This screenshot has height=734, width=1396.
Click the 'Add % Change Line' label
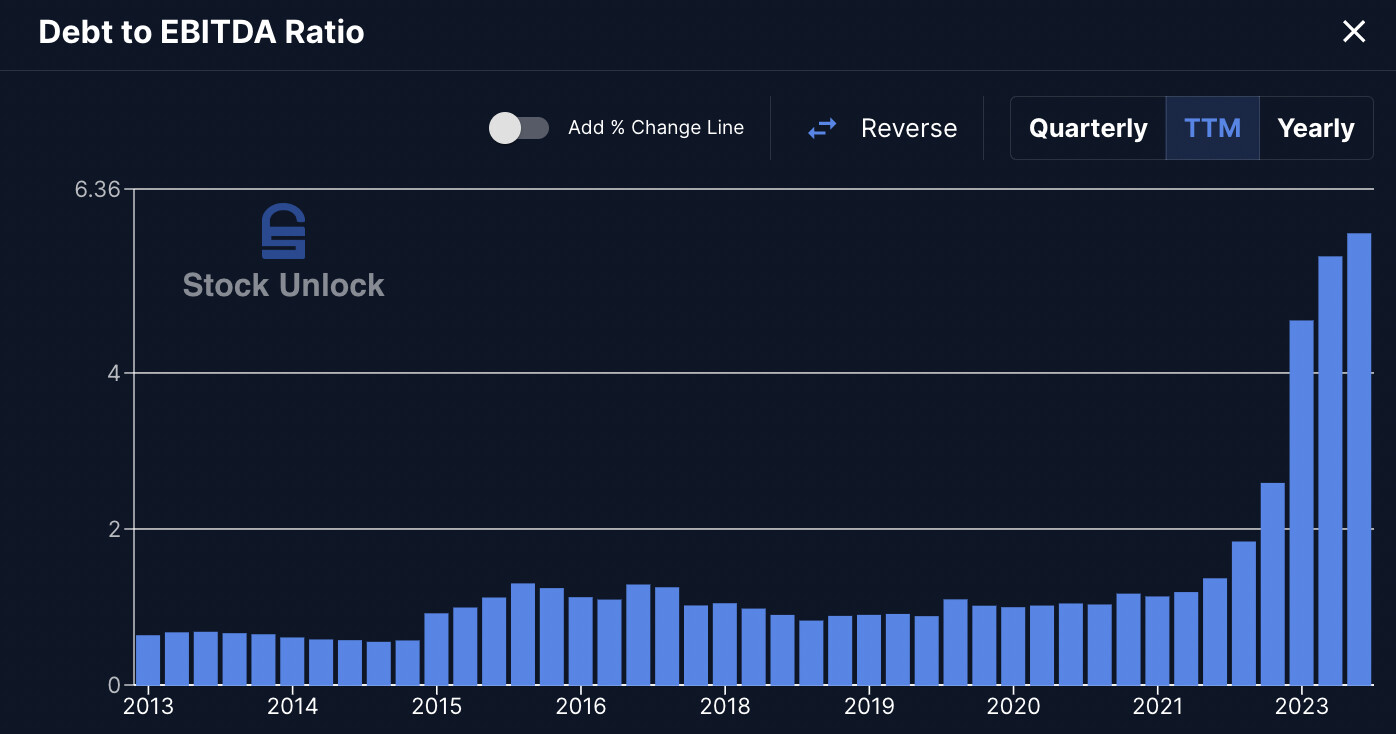click(x=656, y=128)
